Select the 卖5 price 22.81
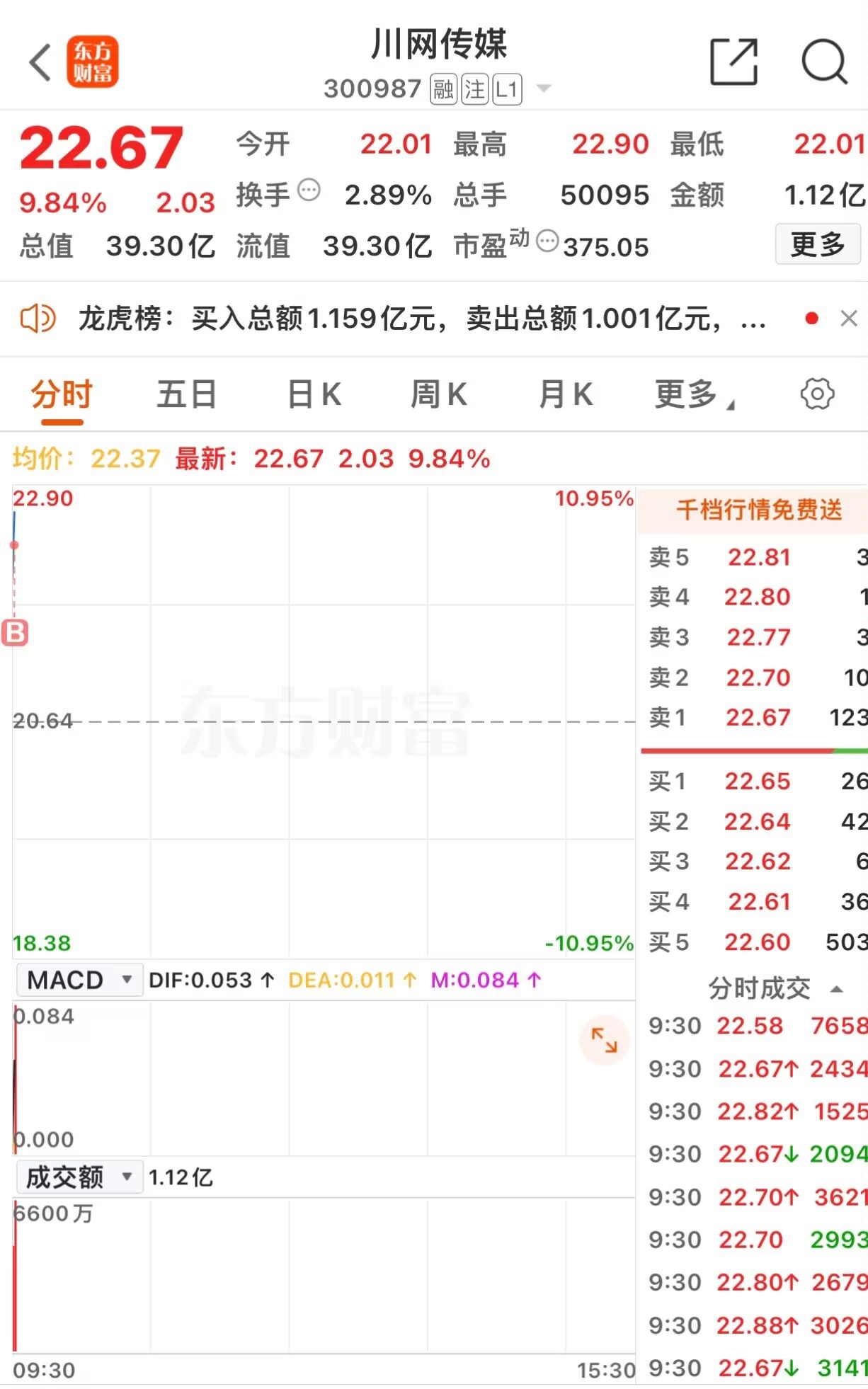This screenshot has height=1389, width=868. [759, 557]
